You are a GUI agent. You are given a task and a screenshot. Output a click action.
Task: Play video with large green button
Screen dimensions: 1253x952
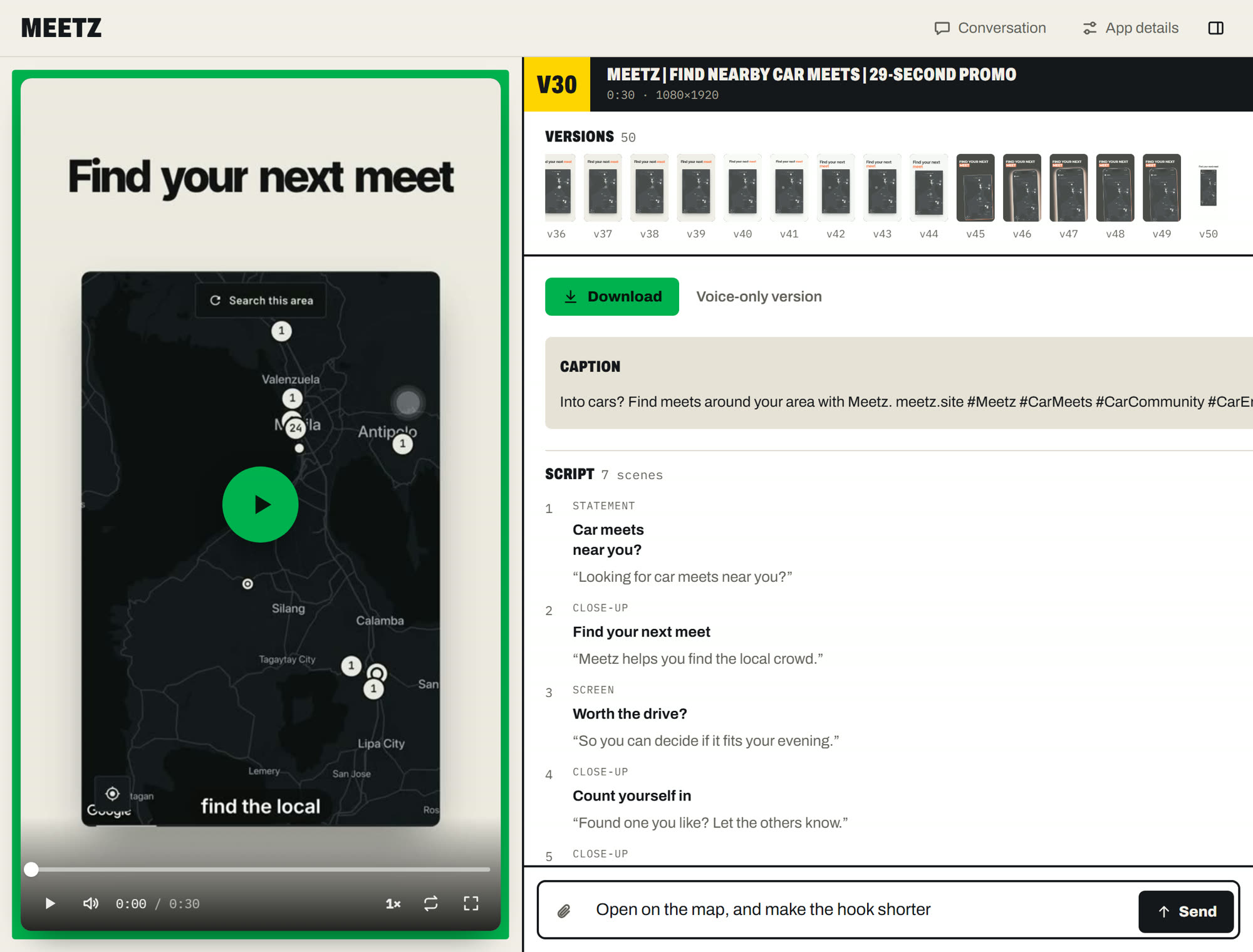coord(260,504)
